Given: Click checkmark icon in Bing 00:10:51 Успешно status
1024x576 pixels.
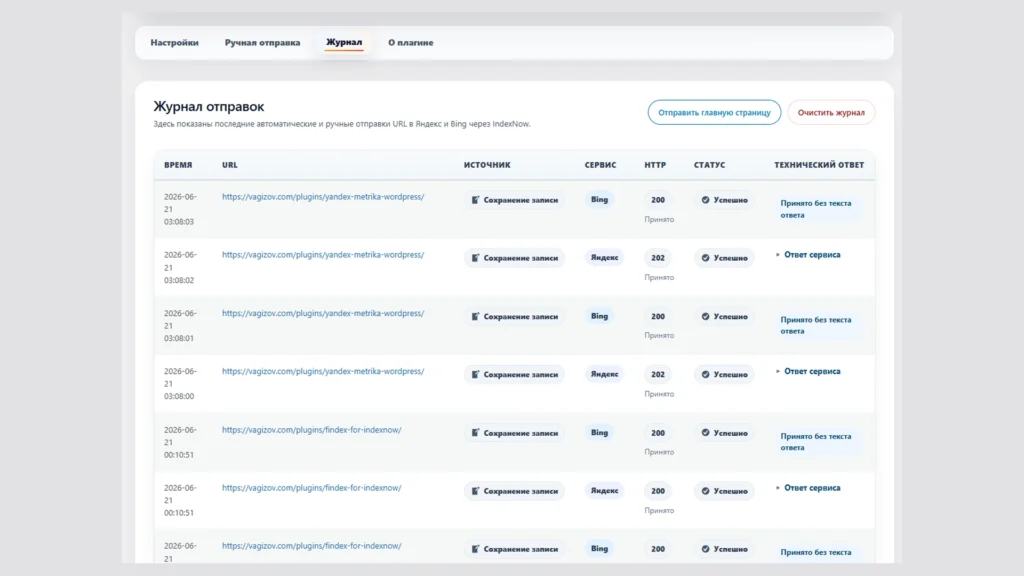Looking at the screenshot, I should (705, 433).
